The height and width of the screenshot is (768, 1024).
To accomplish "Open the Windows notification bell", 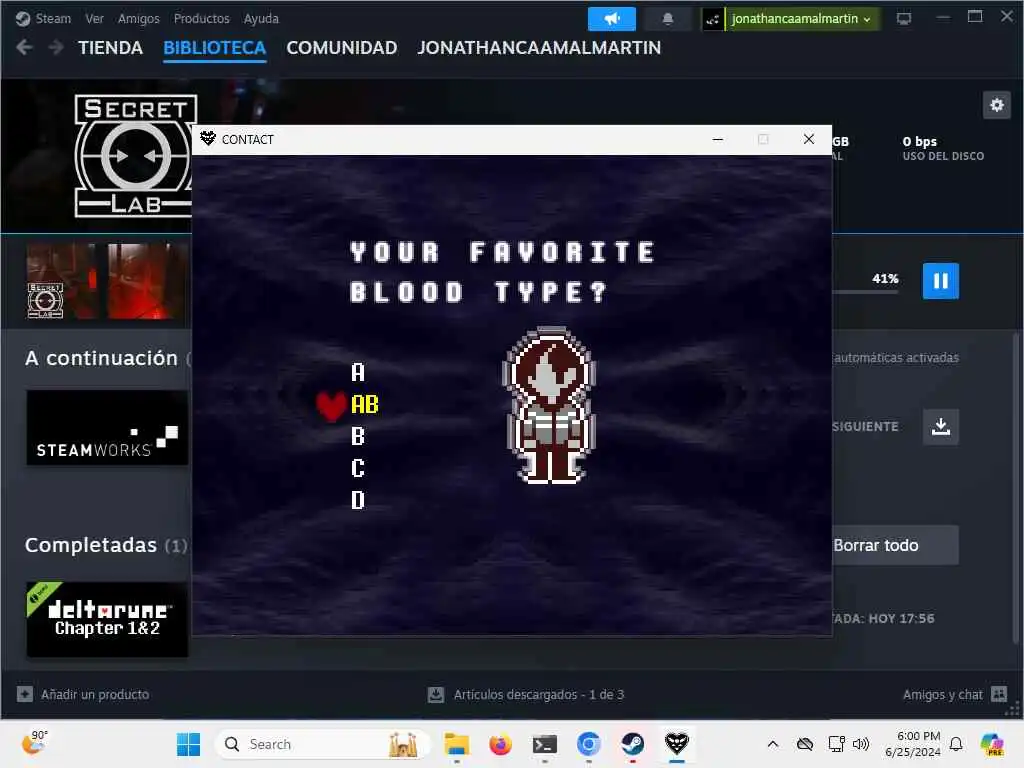I will point(956,744).
